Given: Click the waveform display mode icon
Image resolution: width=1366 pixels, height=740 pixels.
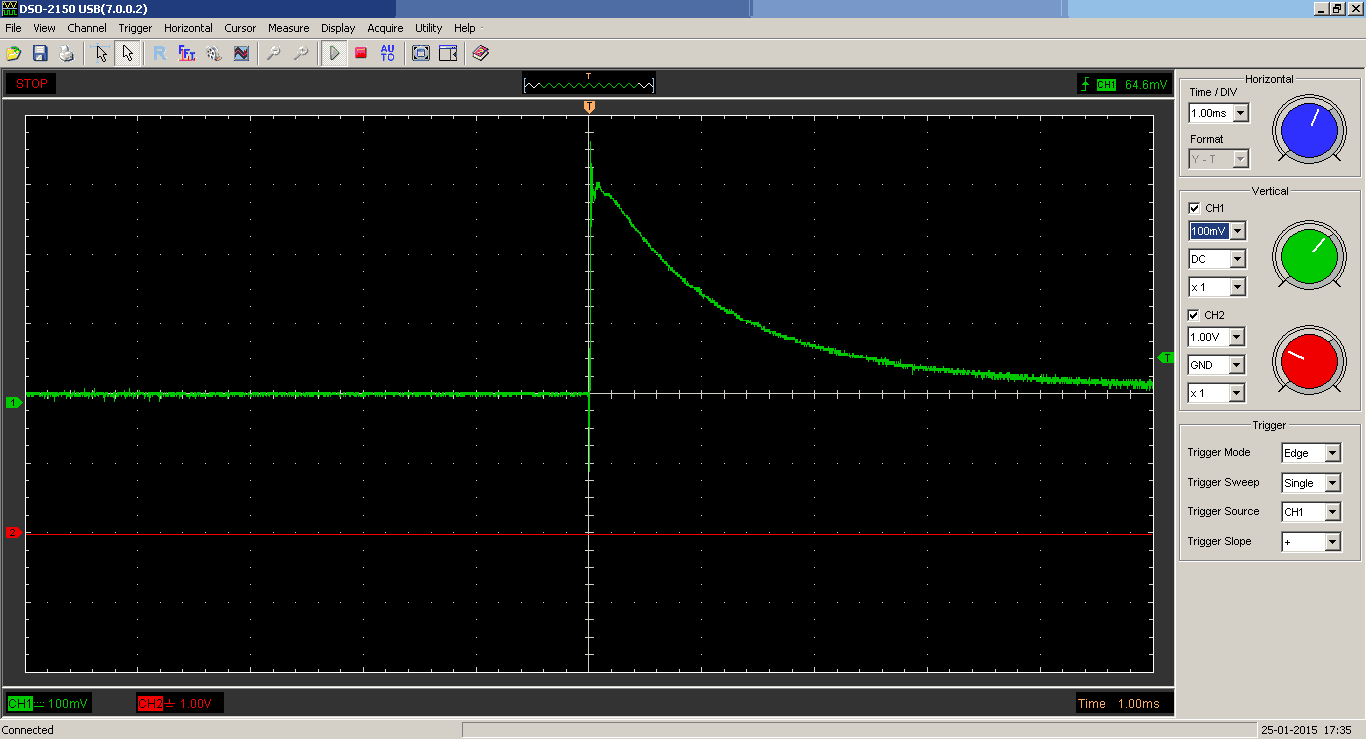Looking at the screenshot, I should [241, 53].
